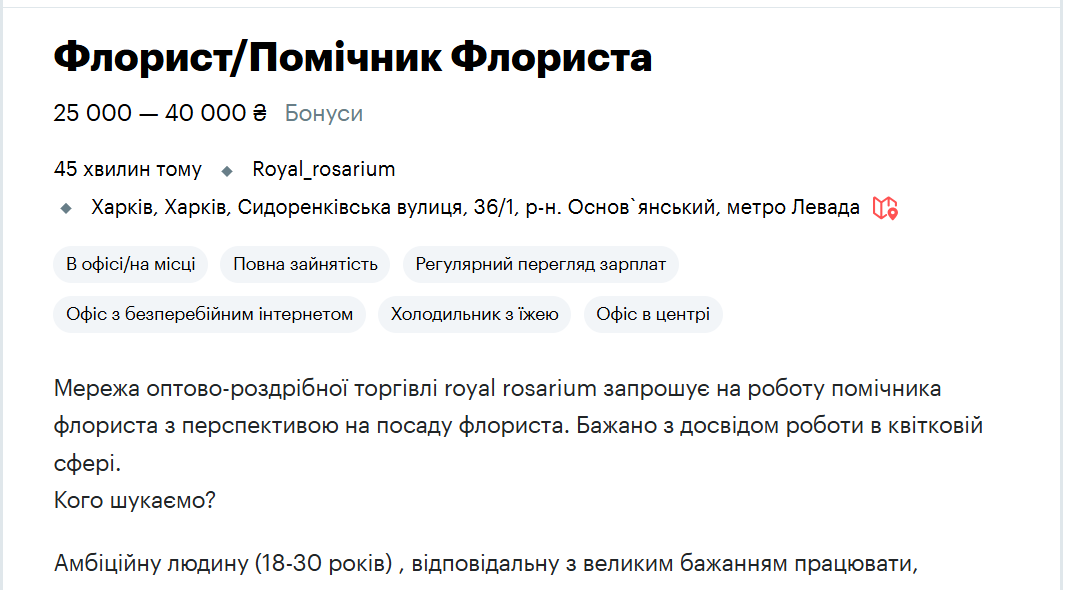Open the Бонуси link next to the salary
Viewport: 1072px width, 590px height.
[x=323, y=113]
